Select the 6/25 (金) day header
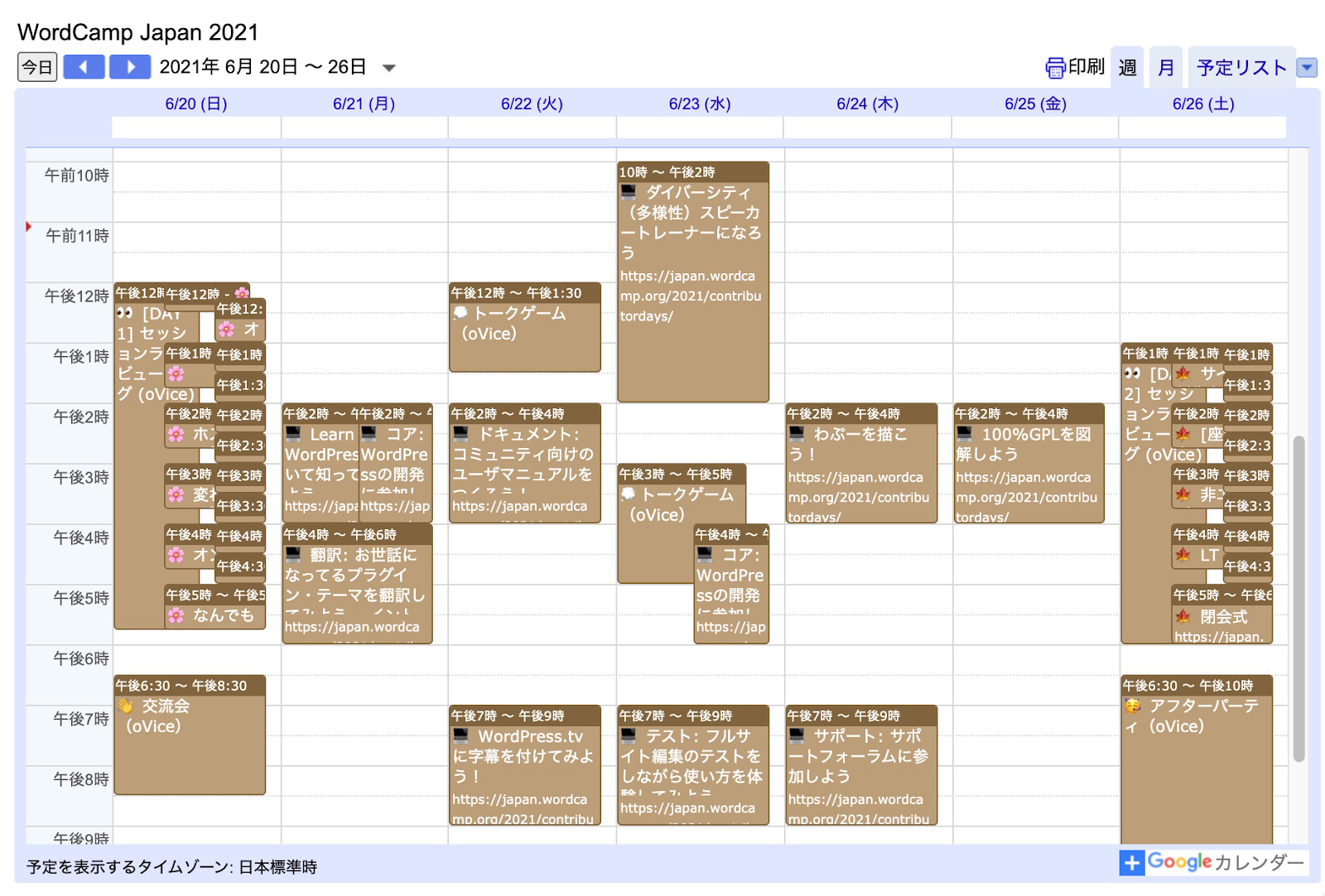The image size is (1325, 896). [1035, 104]
